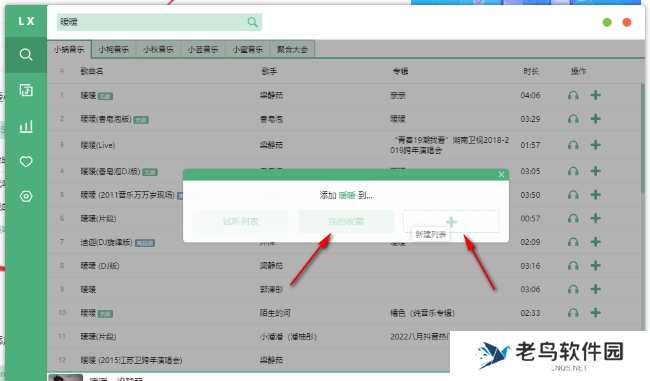Screen dimensions: 650x381
Task: Add the 03:29 song using its plus icon
Action: (x=596, y=119)
